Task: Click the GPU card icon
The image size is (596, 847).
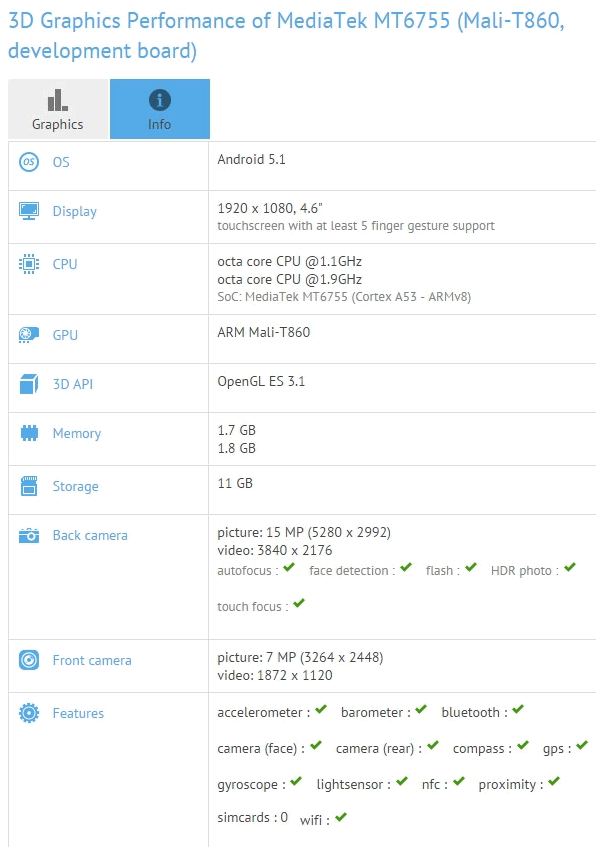Action: tap(29, 335)
